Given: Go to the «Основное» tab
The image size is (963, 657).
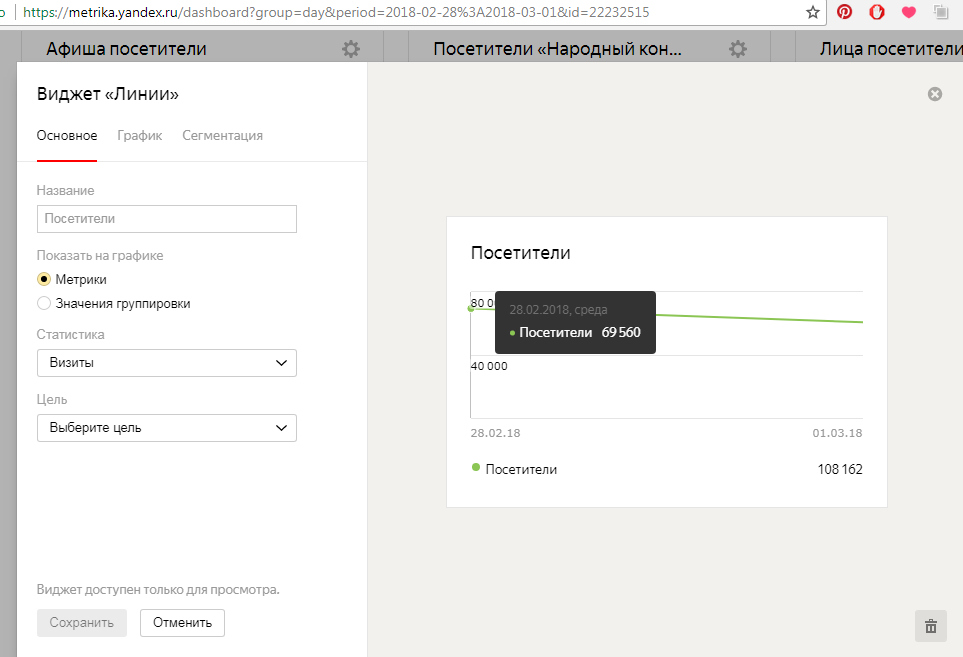Looking at the screenshot, I should click(67, 136).
